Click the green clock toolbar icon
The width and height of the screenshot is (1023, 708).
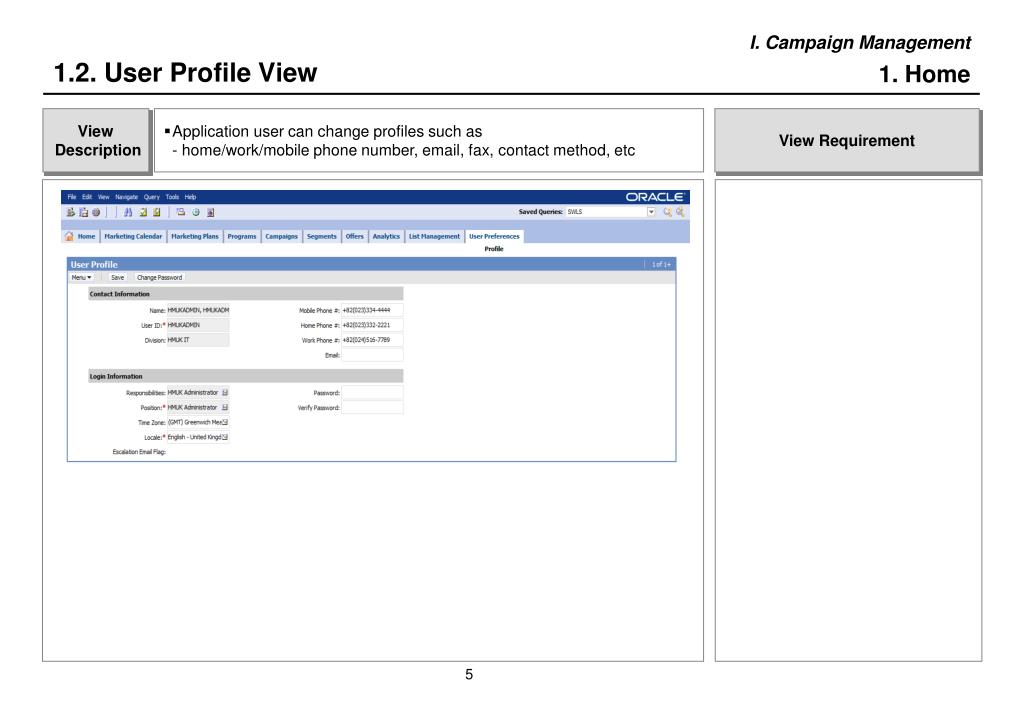pos(196,212)
